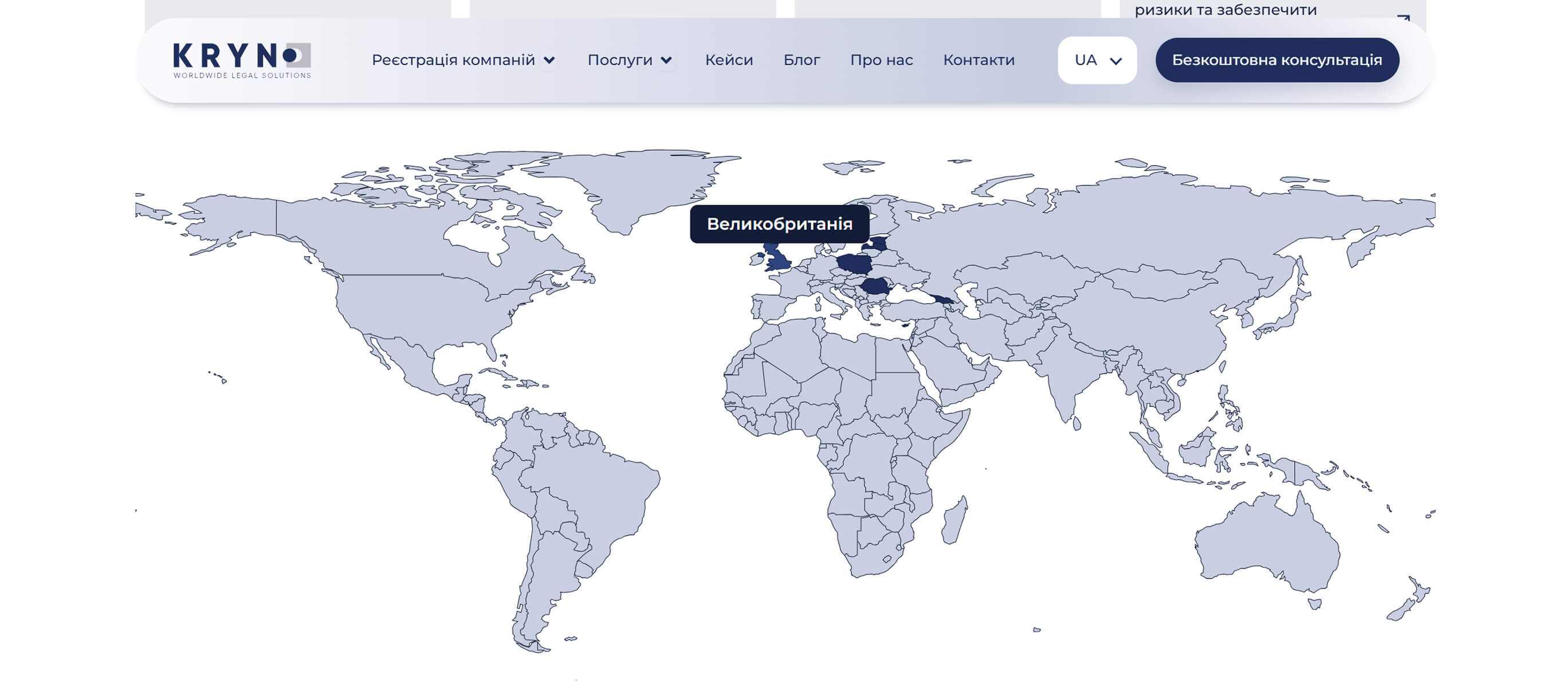Open the Блог link
The height and width of the screenshot is (699, 1568).
(x=801, y=60)
